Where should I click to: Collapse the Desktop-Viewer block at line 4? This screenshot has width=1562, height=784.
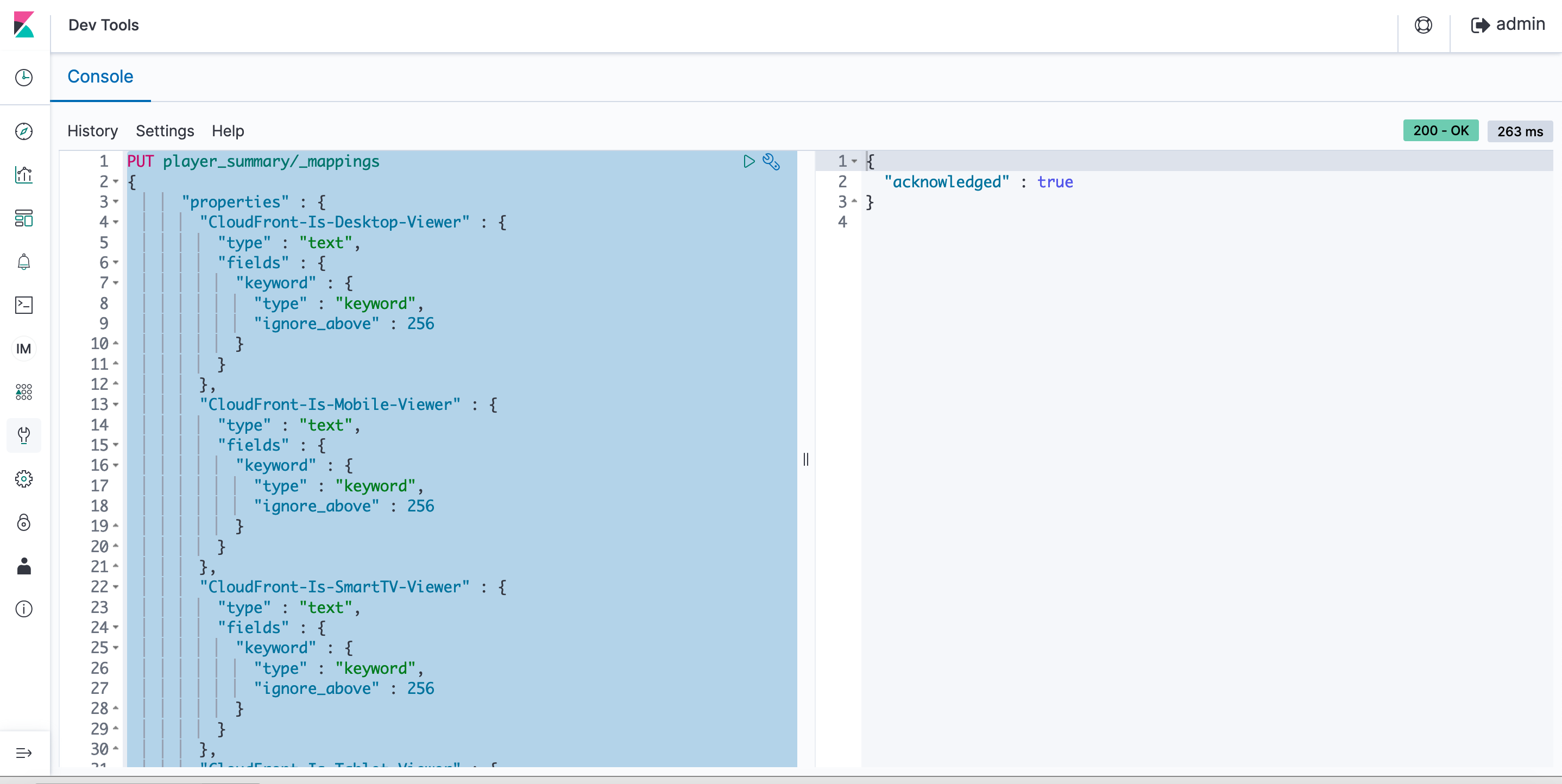pos(116,222)
